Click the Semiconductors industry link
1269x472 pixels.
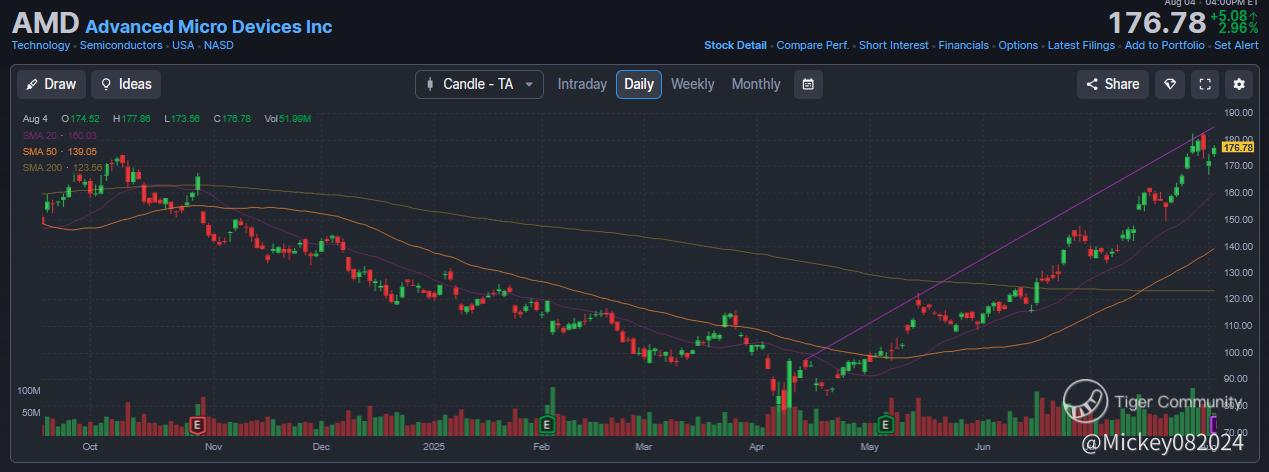tap(120, 45)
